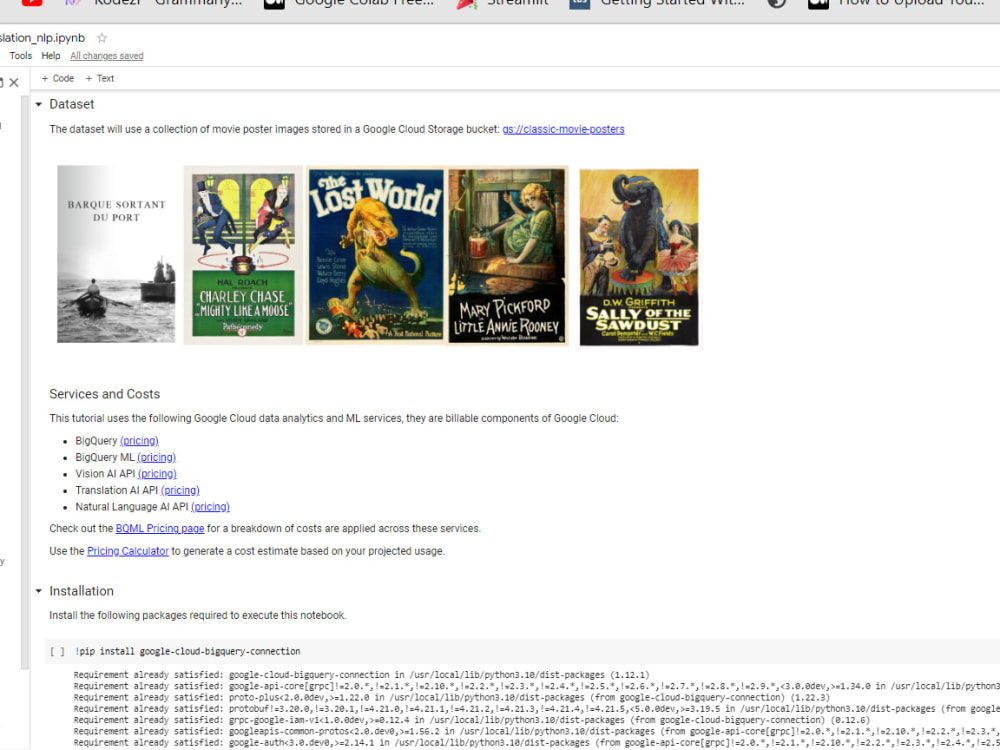This screenshot has width=1000, height=750.
Task: Open the Natural Language AI API pricing link
Action: click(x=210, y=507)
